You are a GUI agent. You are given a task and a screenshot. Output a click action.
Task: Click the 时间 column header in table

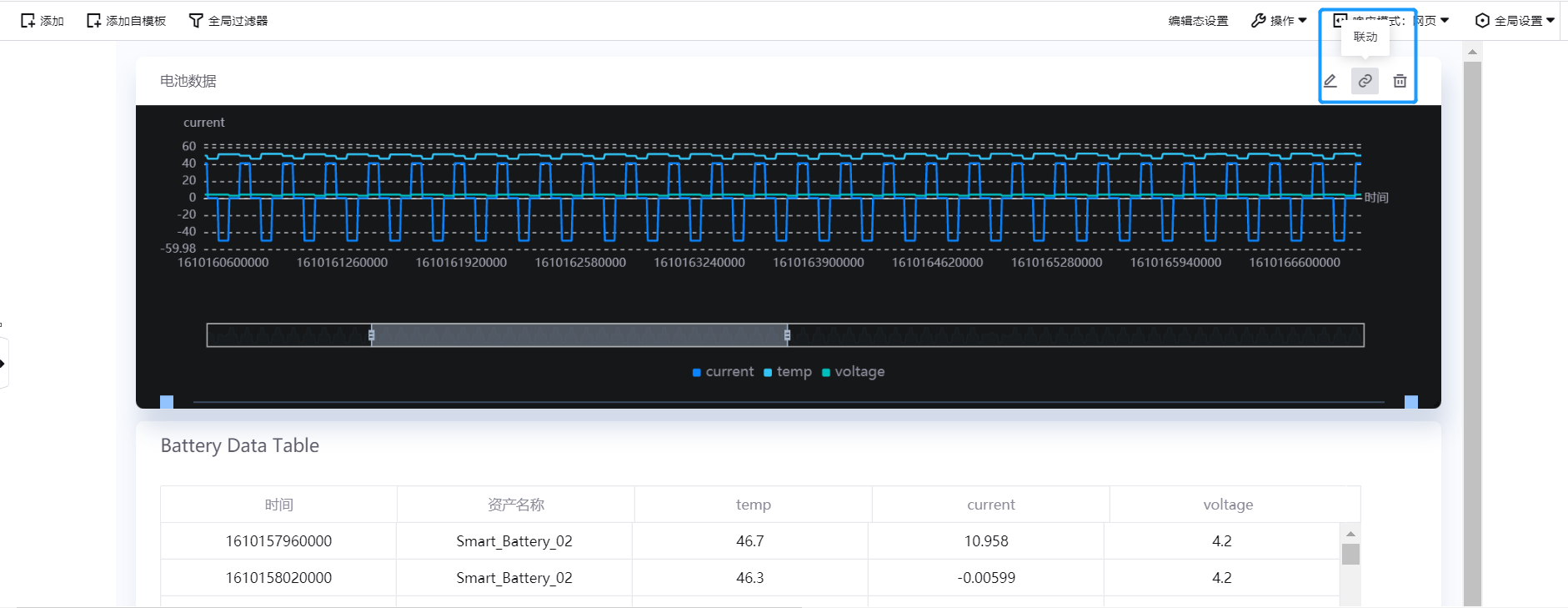pyautogui.click(x=278, y=505)
